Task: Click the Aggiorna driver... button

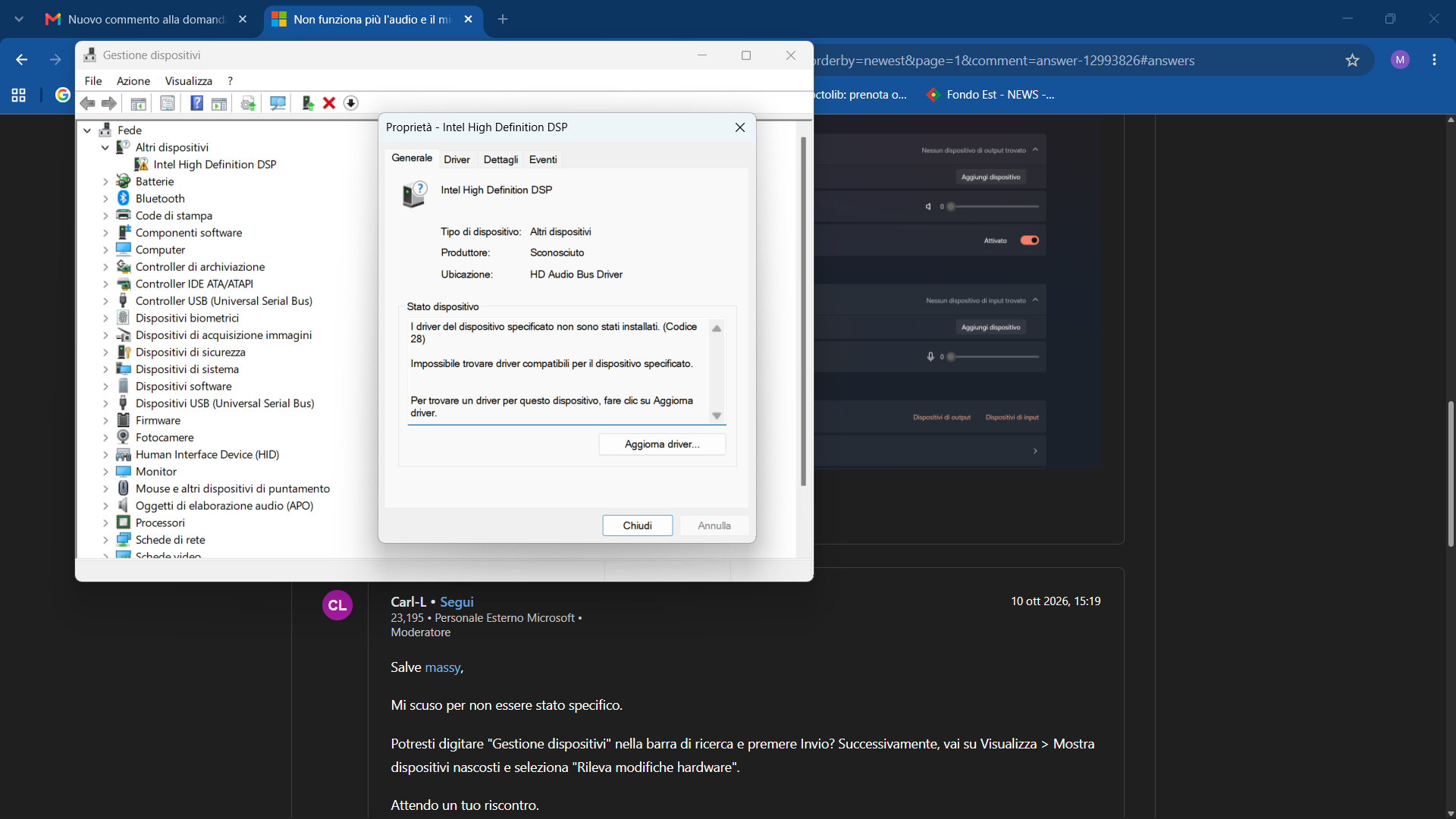Action: point(662,444)
